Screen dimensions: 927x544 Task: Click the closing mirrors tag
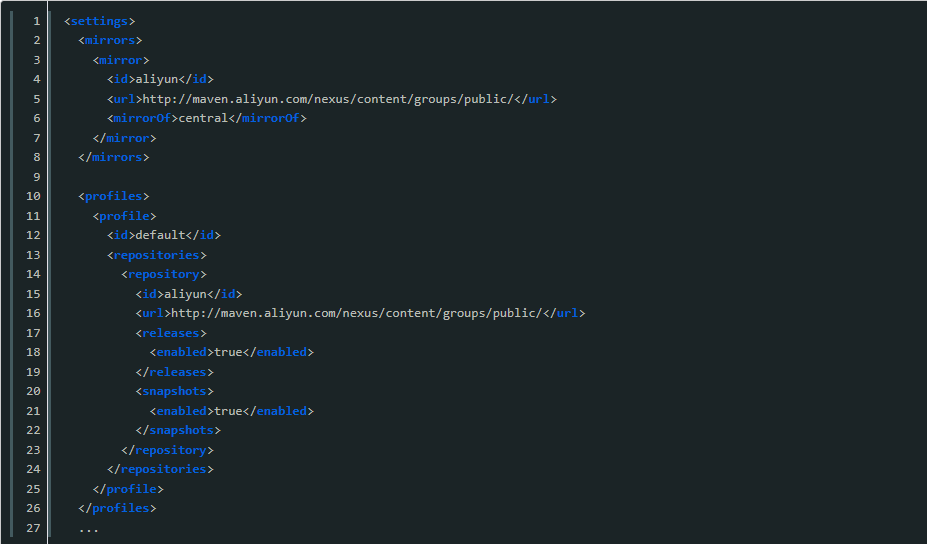point(113,157)
